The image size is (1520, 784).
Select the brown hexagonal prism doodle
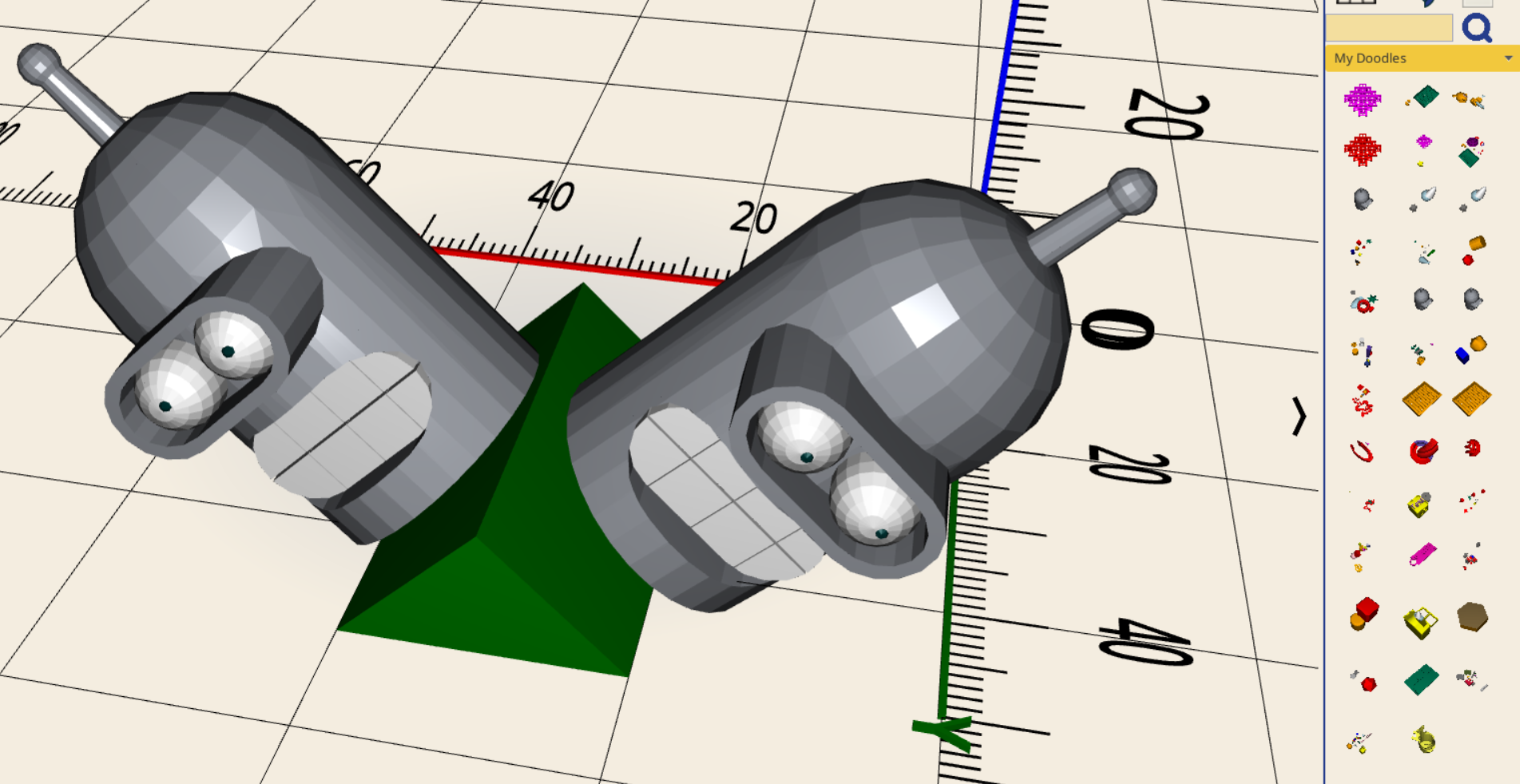click(1472, 617)
